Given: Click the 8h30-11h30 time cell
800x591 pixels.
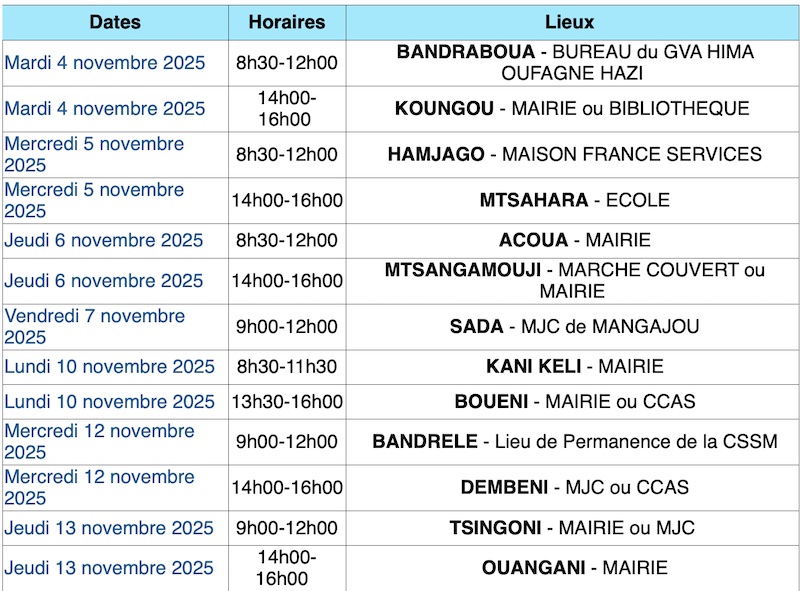Looking at the screenshot, I should [x=287, y=367].
